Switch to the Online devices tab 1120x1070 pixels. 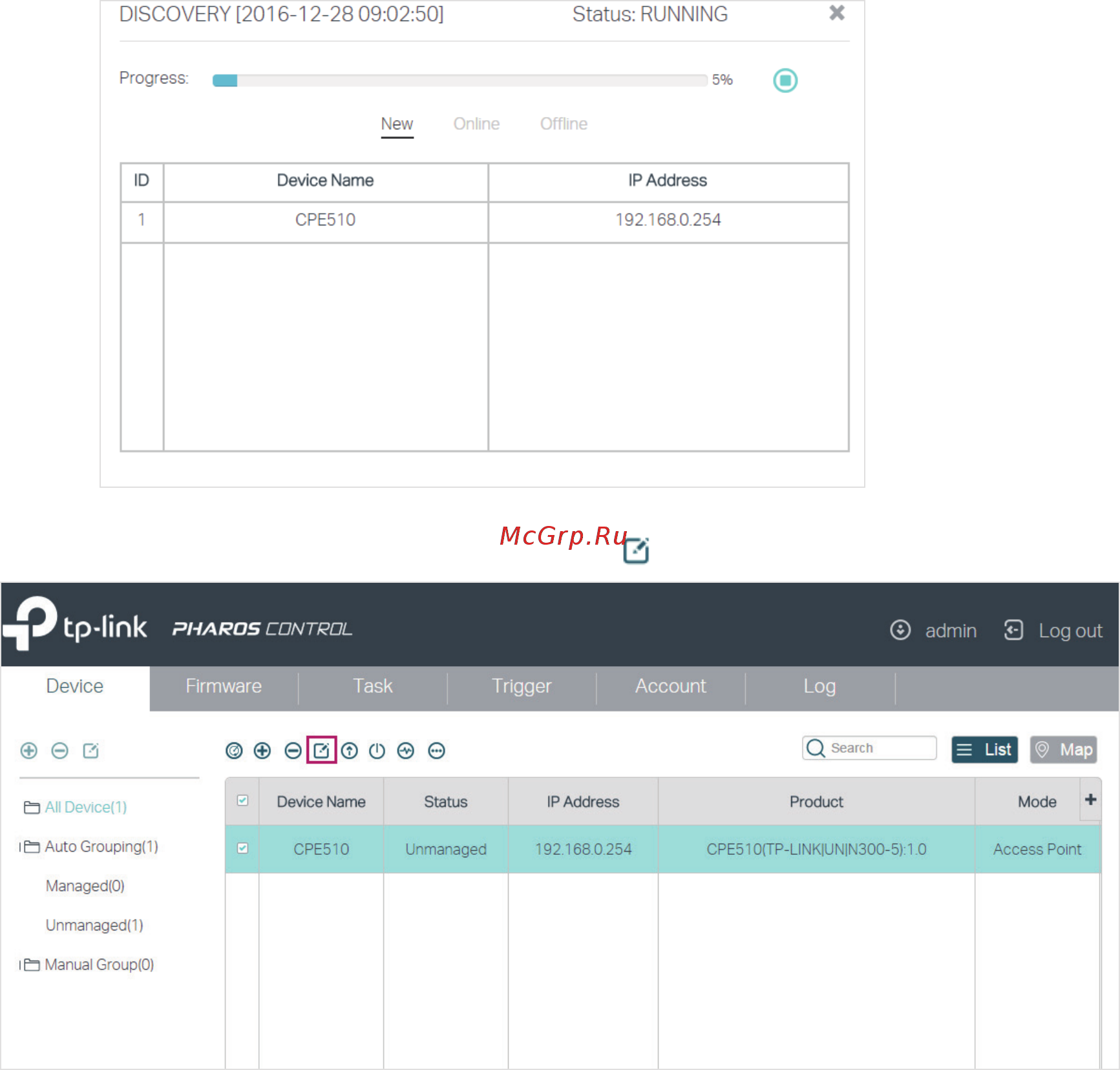476,124
